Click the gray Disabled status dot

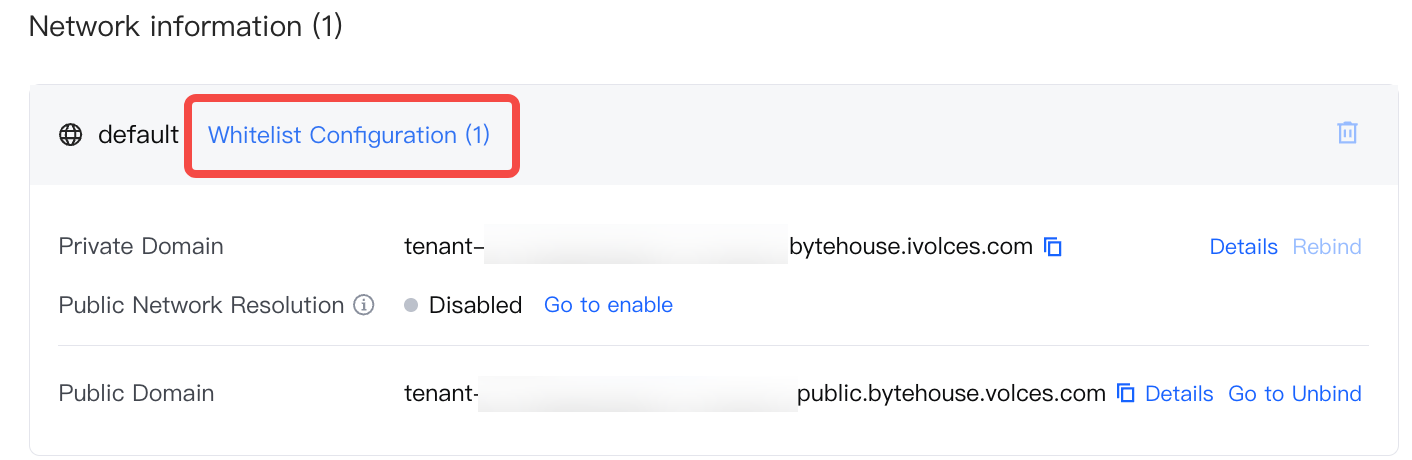411,305
